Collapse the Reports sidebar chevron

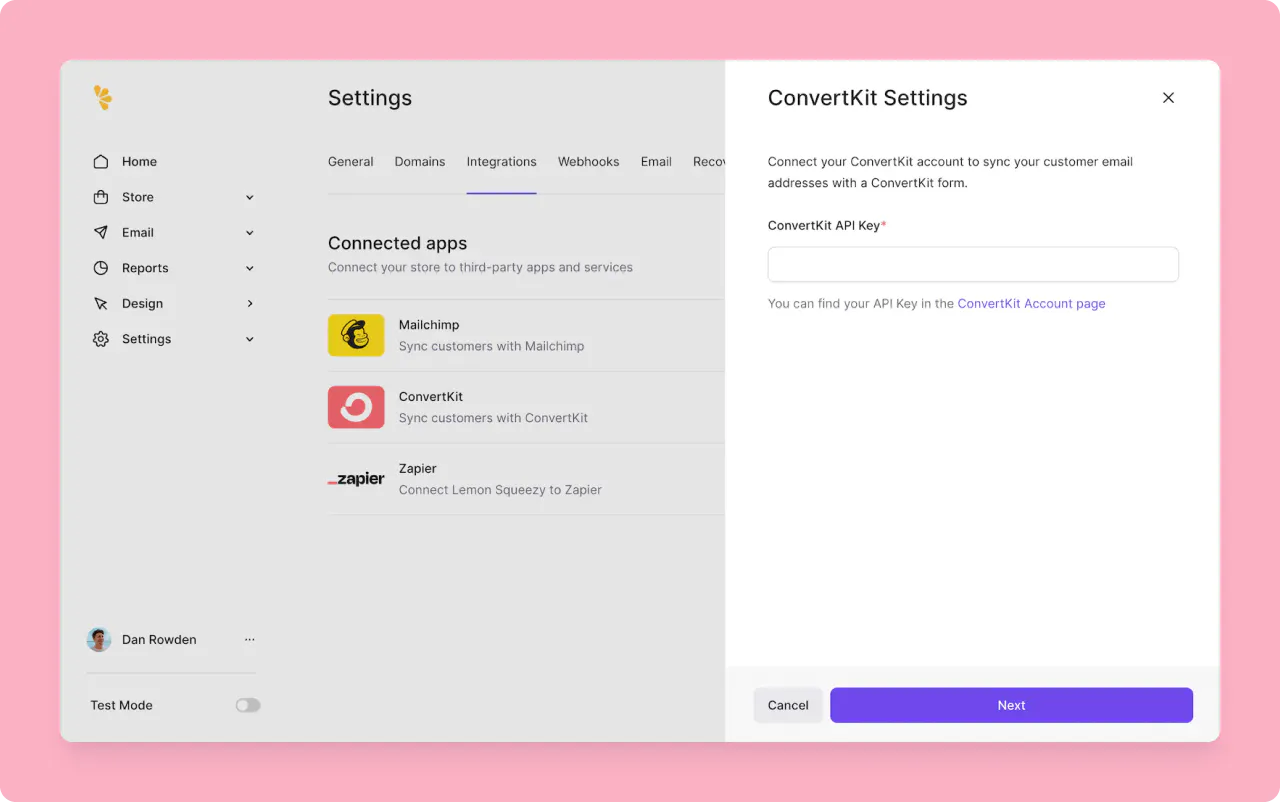tap(249, 268)
